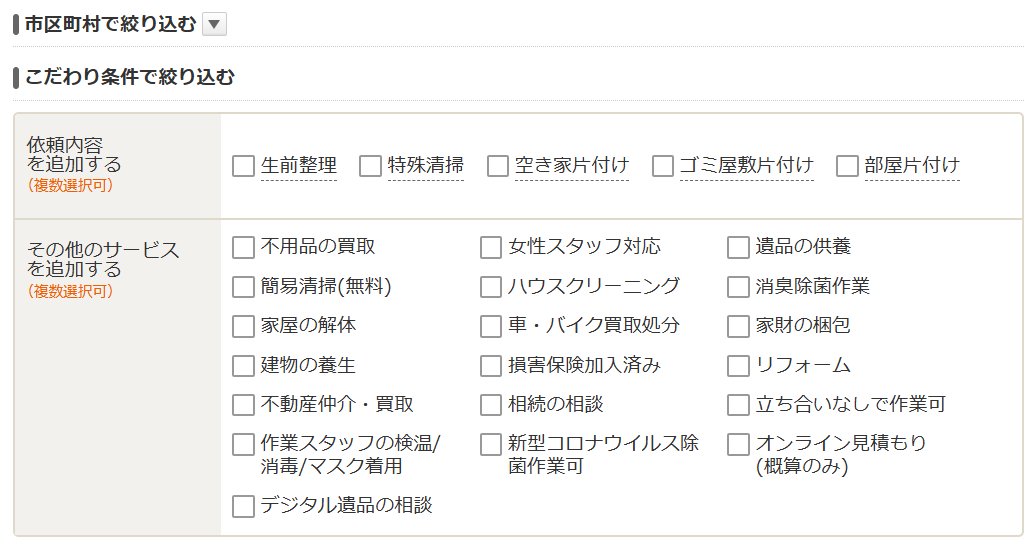This screenshot has height=541, width=1031.
Task: Select 車・バイク買取処分 checkbox
Action: (x=491, y=326)
